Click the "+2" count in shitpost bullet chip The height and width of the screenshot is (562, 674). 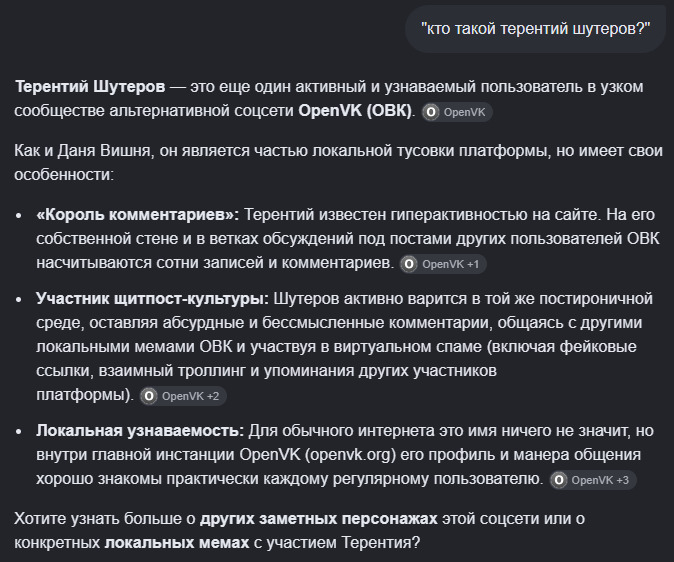pos(212,396)
